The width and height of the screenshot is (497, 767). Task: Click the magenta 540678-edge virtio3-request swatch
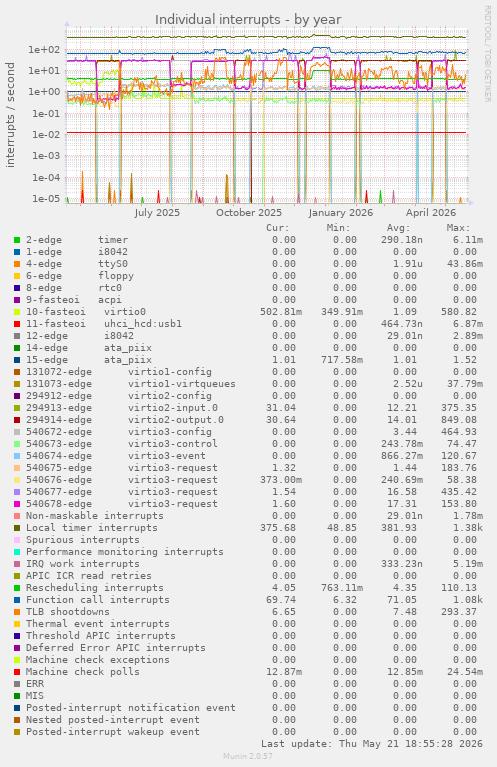tap(17, 504)
